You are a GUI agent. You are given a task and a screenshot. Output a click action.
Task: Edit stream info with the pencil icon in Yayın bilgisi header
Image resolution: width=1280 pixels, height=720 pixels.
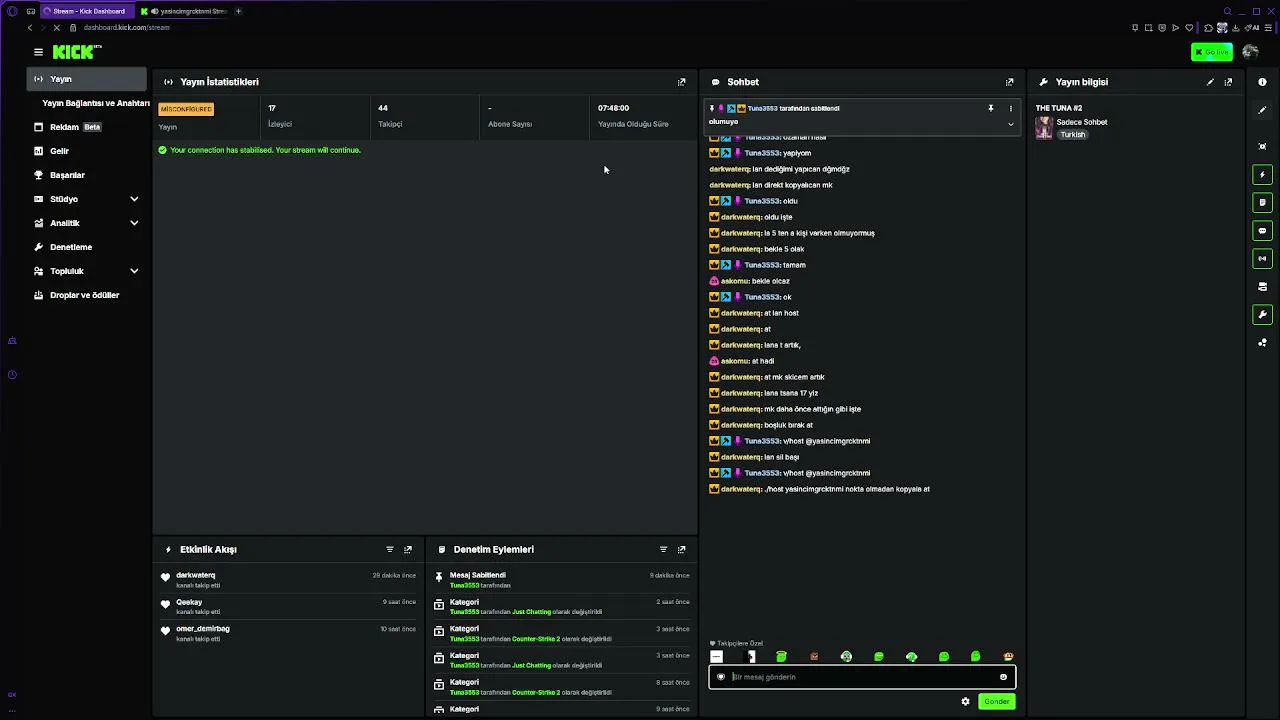tap(1210, 82)
